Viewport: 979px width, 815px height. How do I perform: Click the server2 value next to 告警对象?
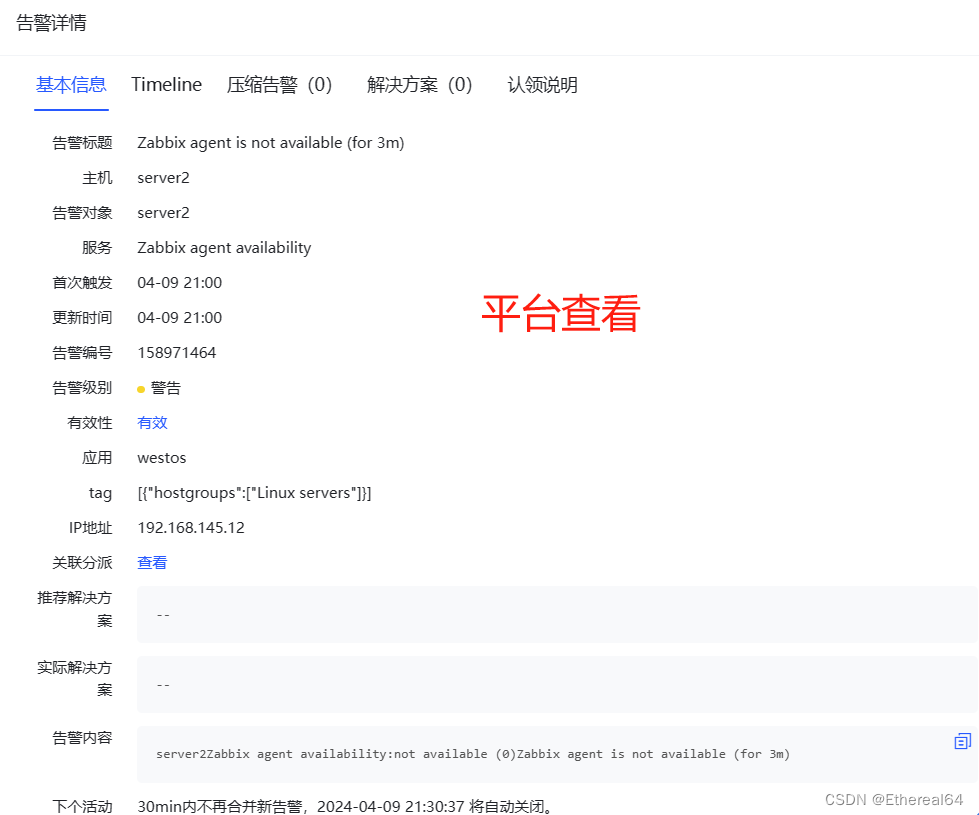coord(164,213)
